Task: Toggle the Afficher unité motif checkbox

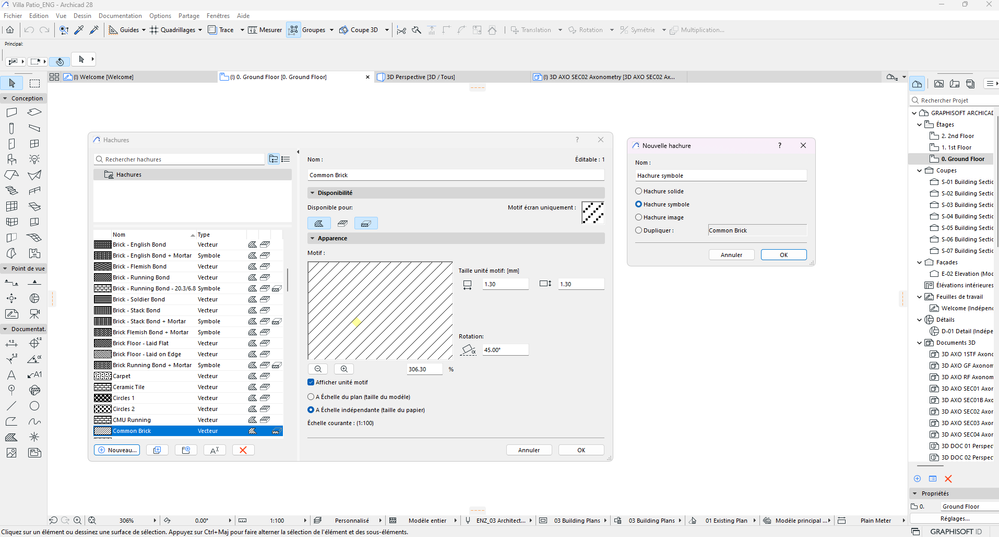Action: click(x=311, y=382)
